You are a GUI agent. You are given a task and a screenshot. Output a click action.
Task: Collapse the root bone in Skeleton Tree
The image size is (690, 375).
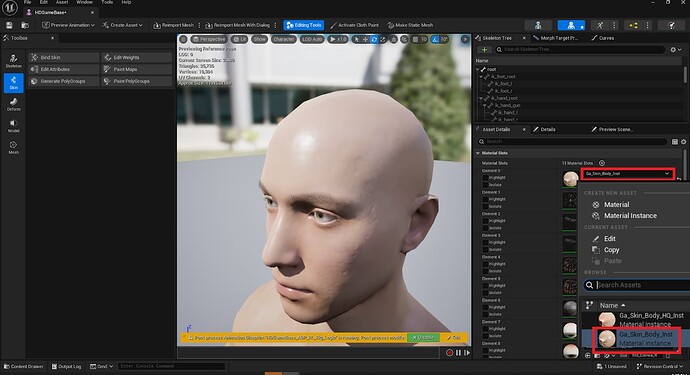tap(478, 70)
